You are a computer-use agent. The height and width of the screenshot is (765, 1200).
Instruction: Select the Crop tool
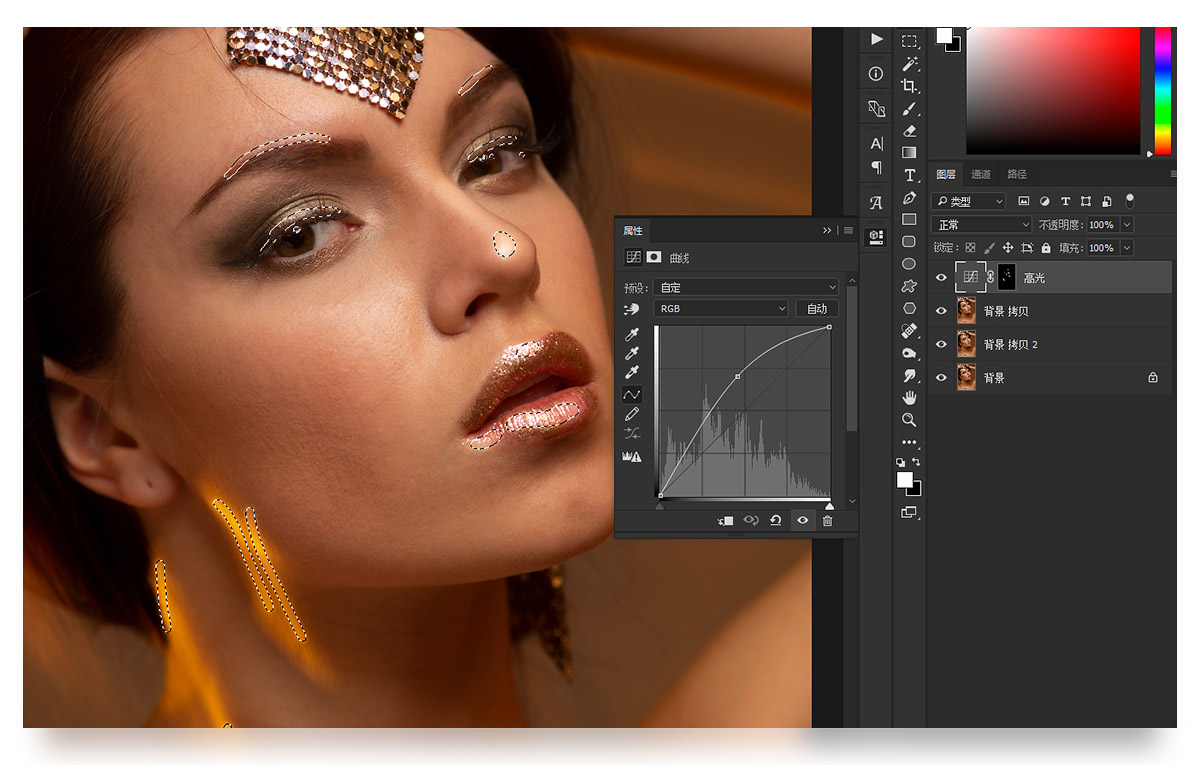pyautogui.click(x=909, y=86)
